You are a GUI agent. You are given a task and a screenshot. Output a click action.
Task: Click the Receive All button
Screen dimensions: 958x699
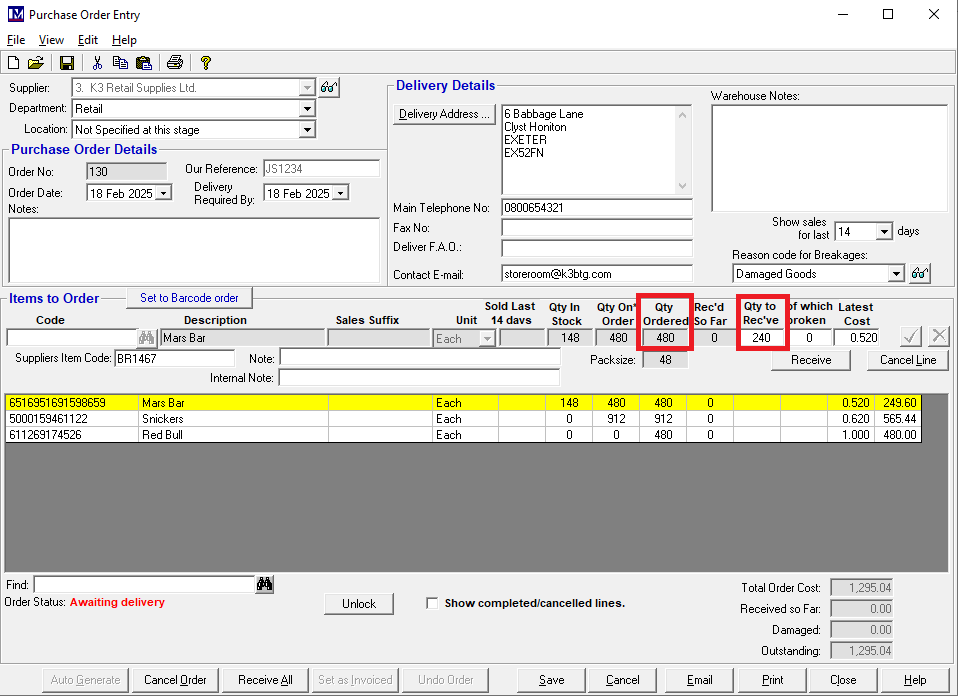click(265, 680)
